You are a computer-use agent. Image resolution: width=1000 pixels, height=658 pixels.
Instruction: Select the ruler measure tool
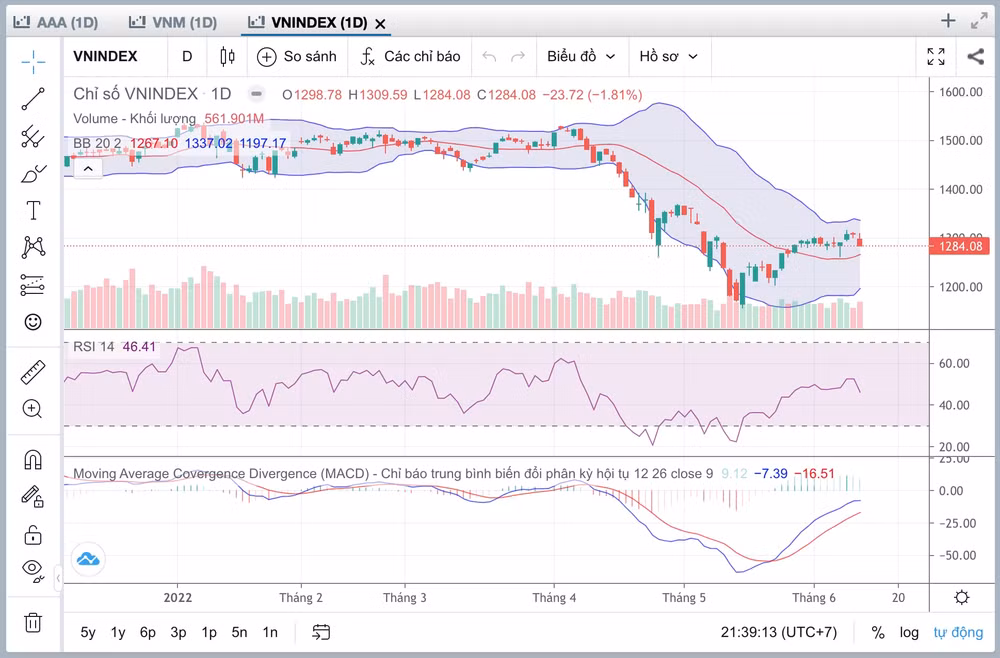[33, 372]
